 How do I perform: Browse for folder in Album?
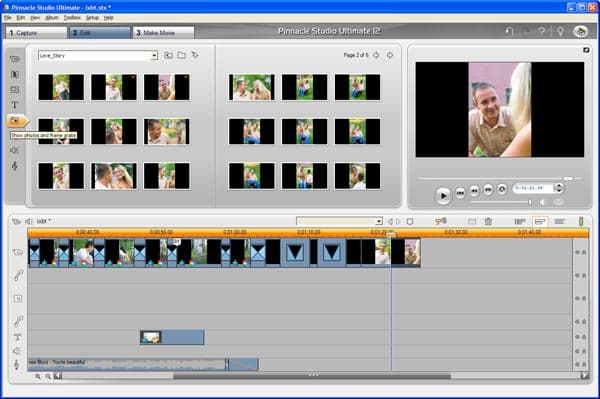point(182,55)
